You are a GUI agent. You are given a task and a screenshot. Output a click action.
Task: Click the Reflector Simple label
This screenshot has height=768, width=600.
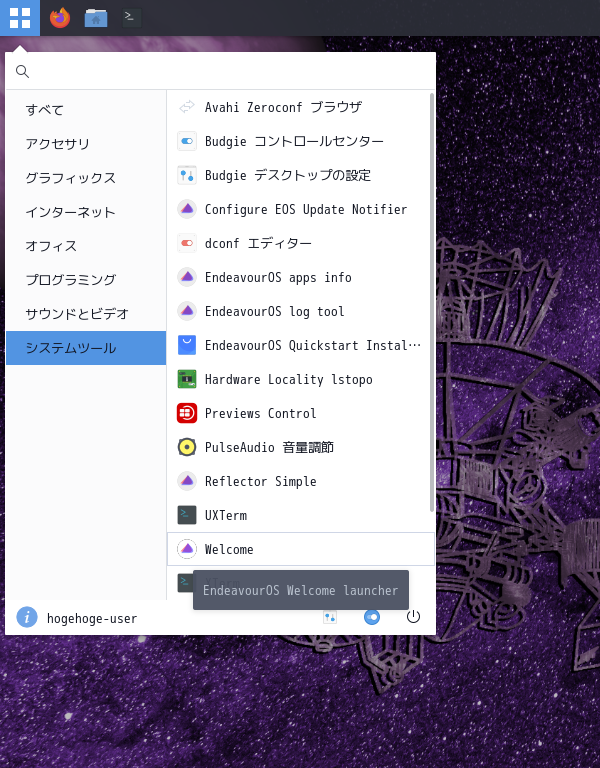pos(261,481)
